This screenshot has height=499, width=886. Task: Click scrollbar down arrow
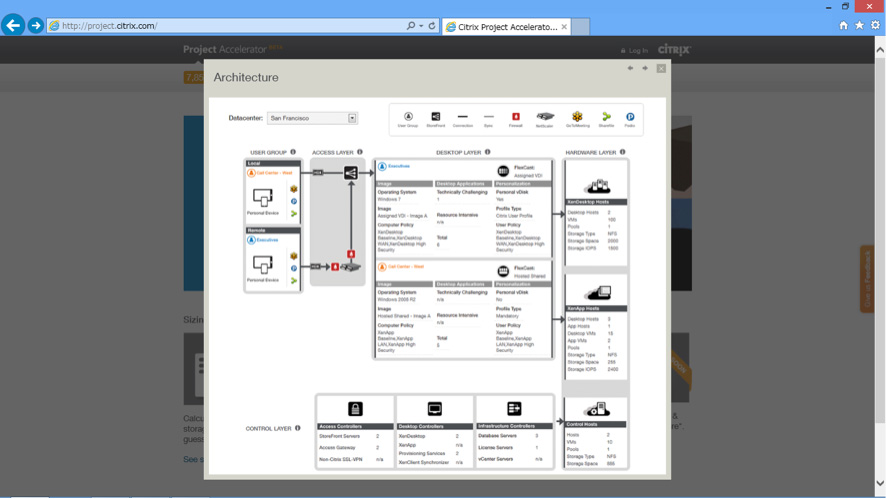tap(880, 483)
